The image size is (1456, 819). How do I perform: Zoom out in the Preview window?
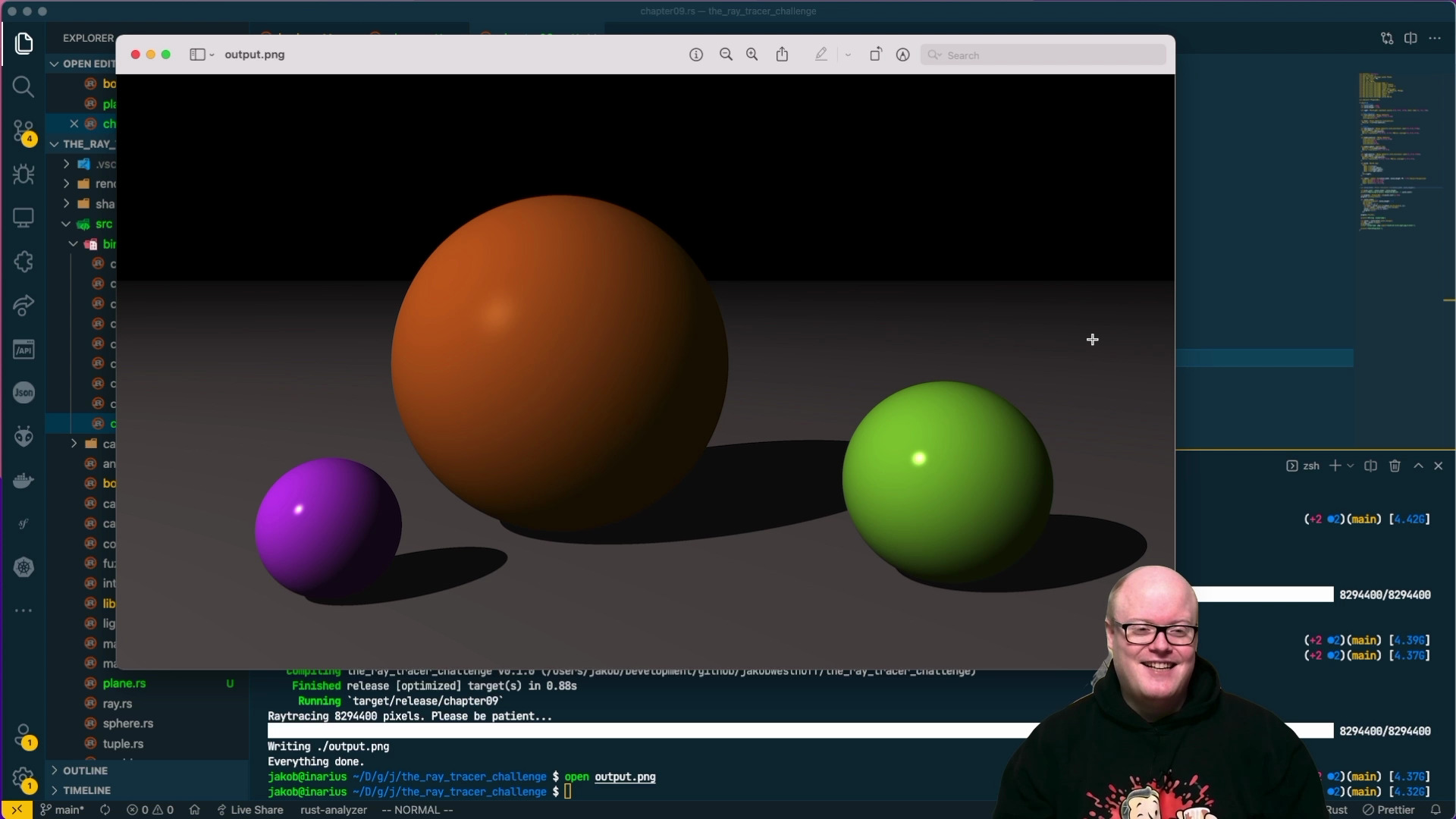tap(726, 55)
